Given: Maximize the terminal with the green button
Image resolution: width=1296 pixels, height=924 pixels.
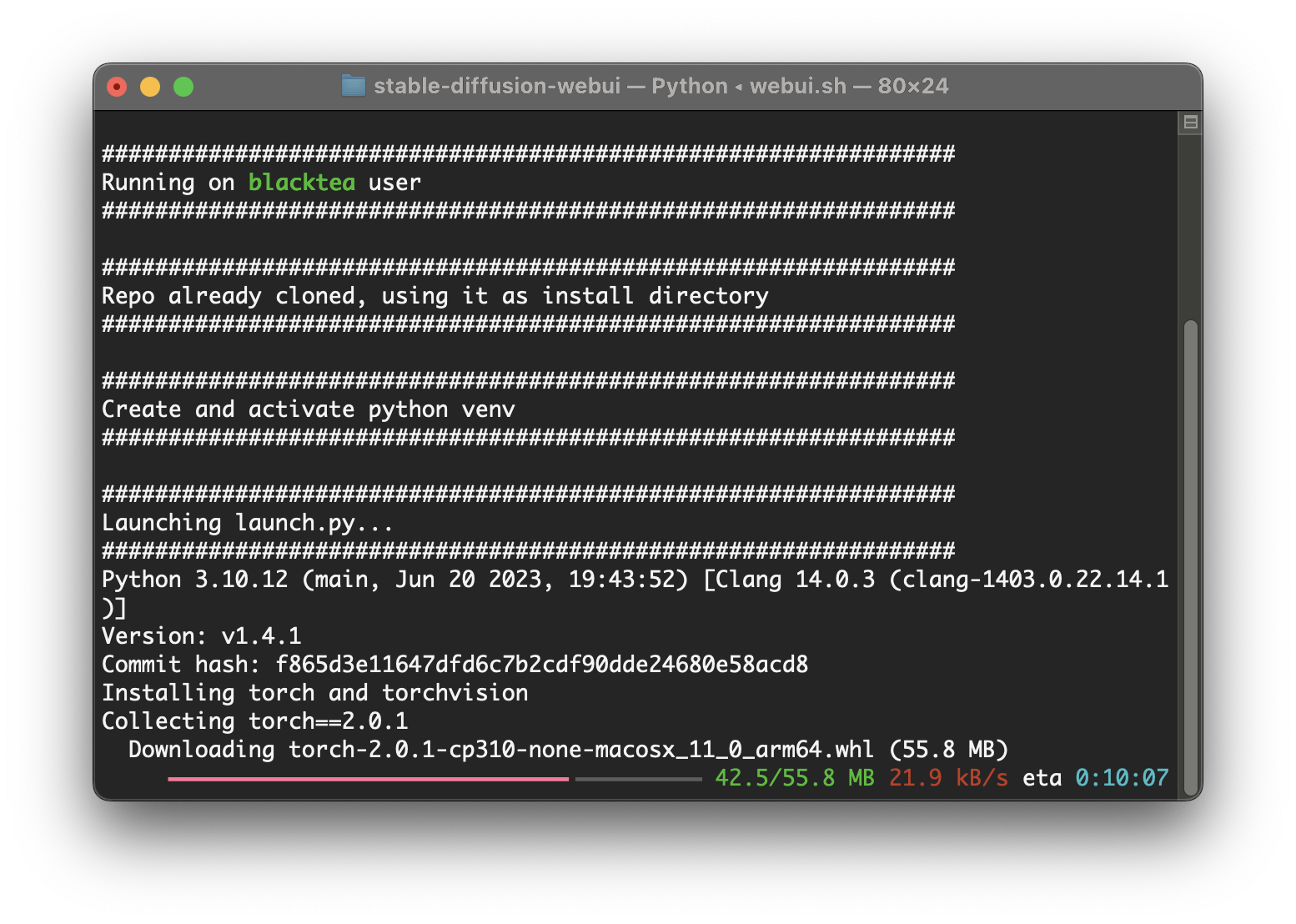Looking at the screenshot, I should click(183, 87).
